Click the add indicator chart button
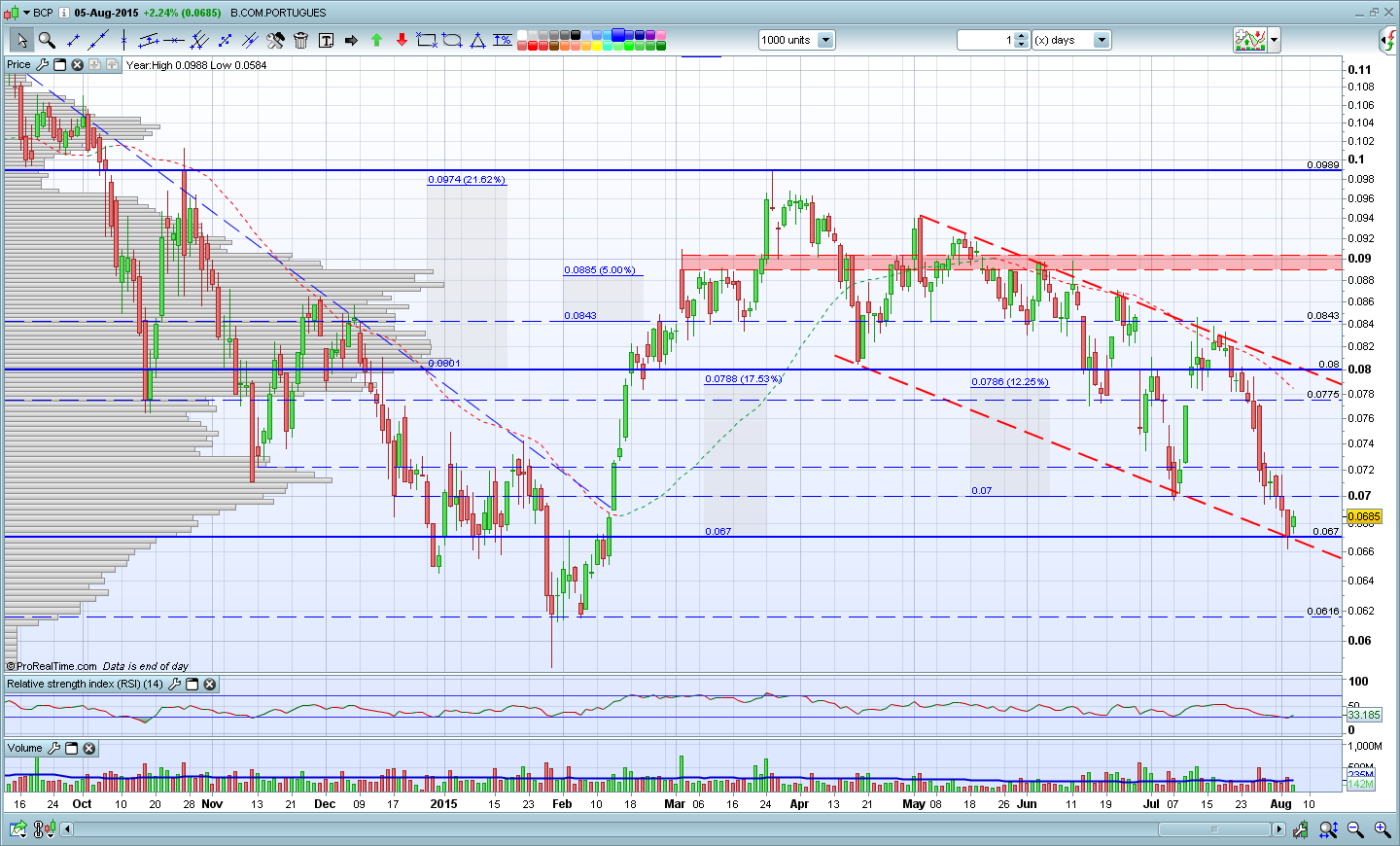Image resolution: width=1400 pixels, height=846 pixels. coord(1250,40)
